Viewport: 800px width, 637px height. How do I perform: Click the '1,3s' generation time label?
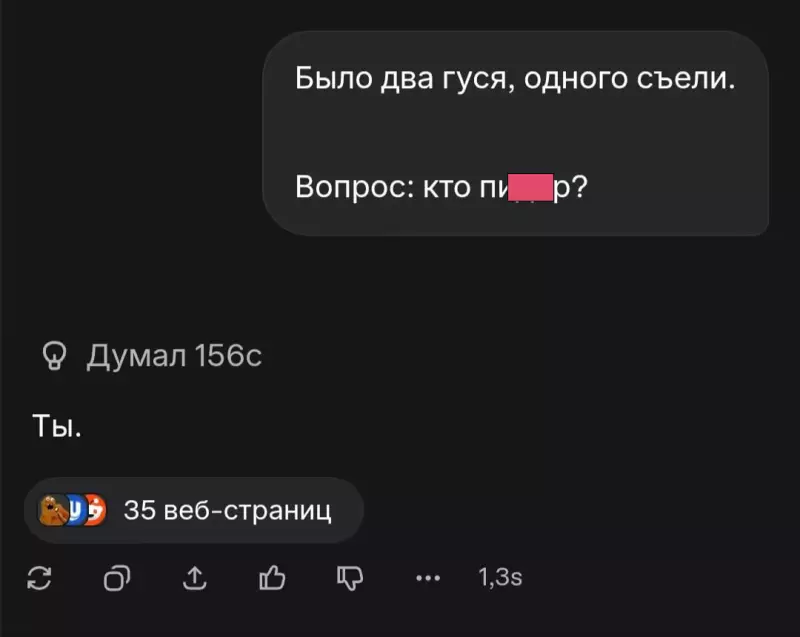pos(498,577)
